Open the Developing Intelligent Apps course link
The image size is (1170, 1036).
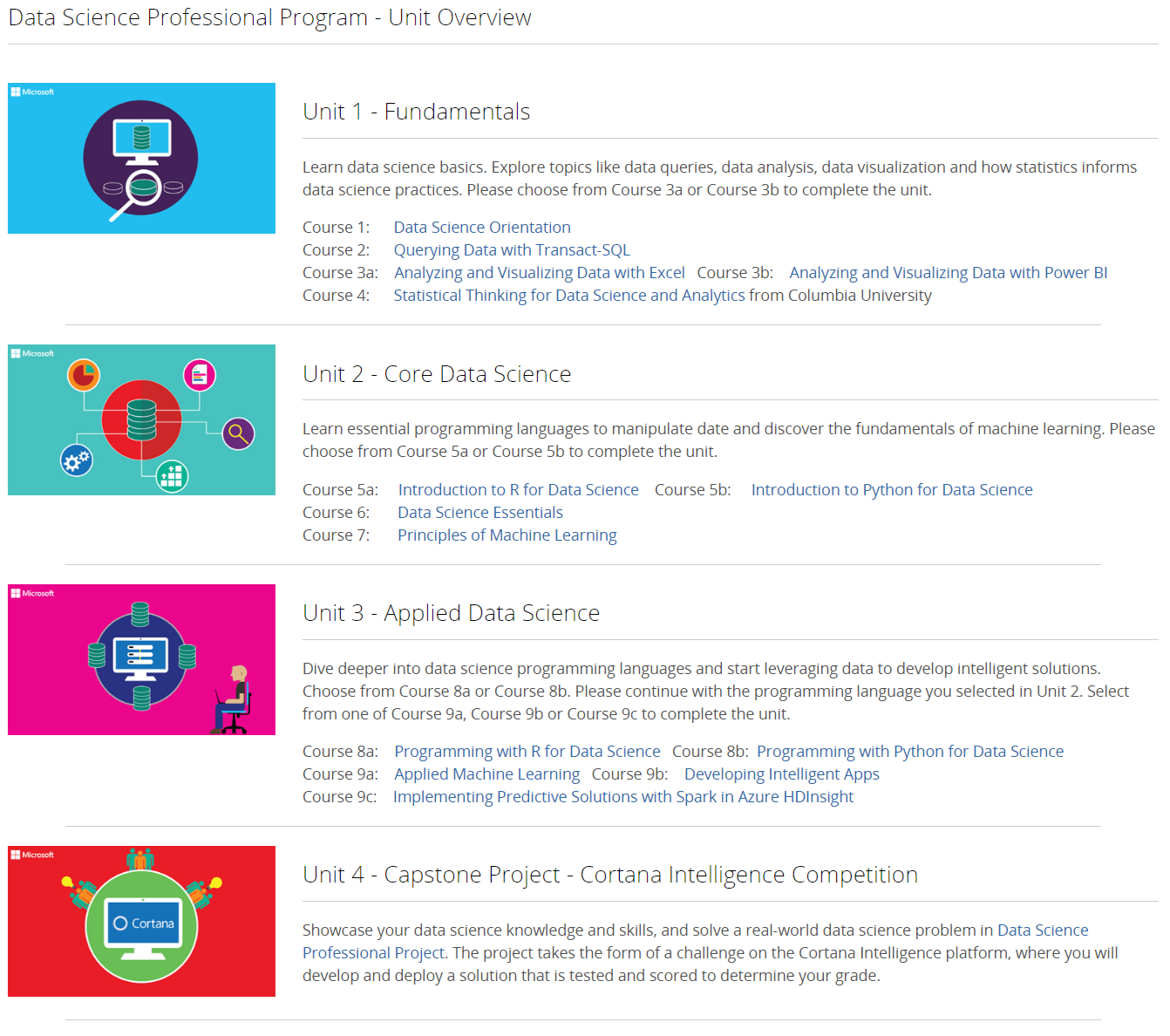781,774
